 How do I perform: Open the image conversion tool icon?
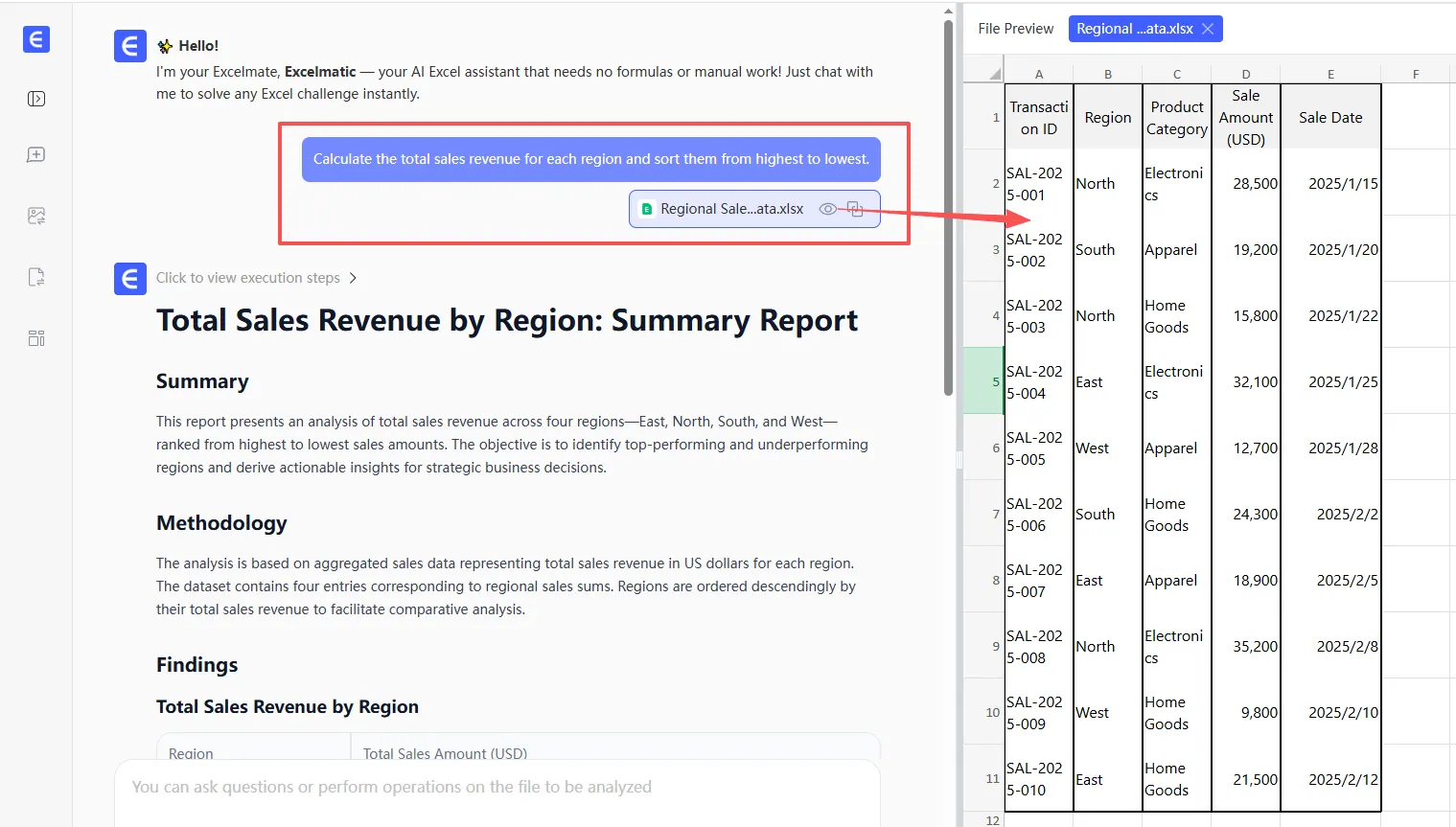[x=36, y=217]
